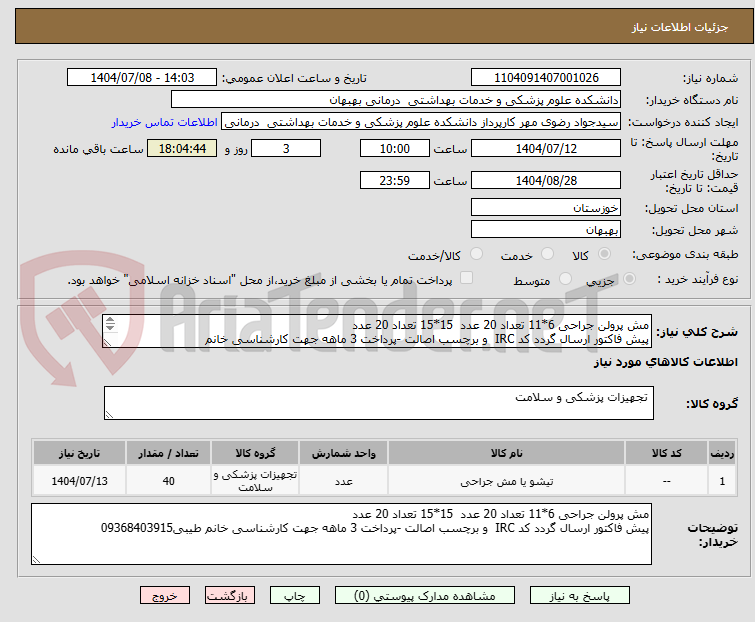755x622 pixels.
Task: Toggle the اسناد خزانه اسلامی payment checkbox
Action: coord(466,278)
